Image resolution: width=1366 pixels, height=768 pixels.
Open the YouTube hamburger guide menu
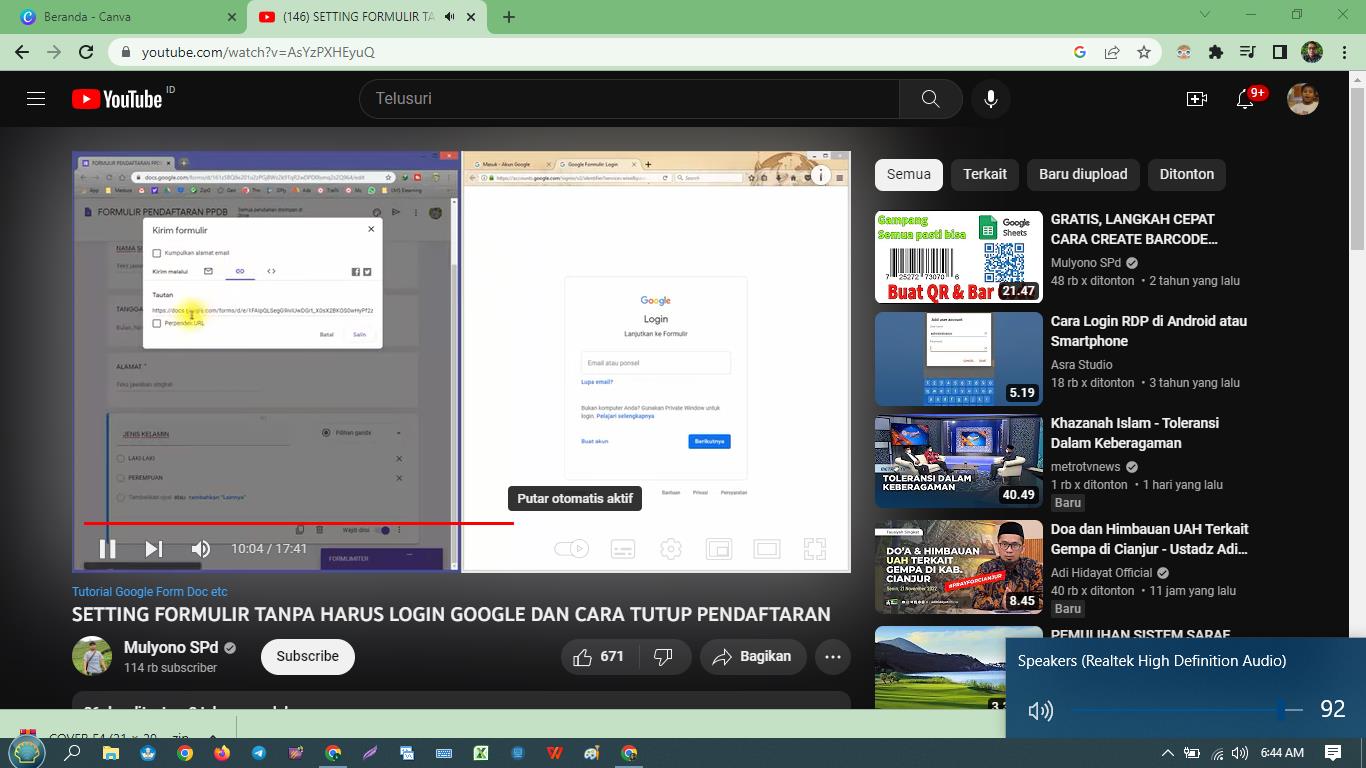point(36,98)
